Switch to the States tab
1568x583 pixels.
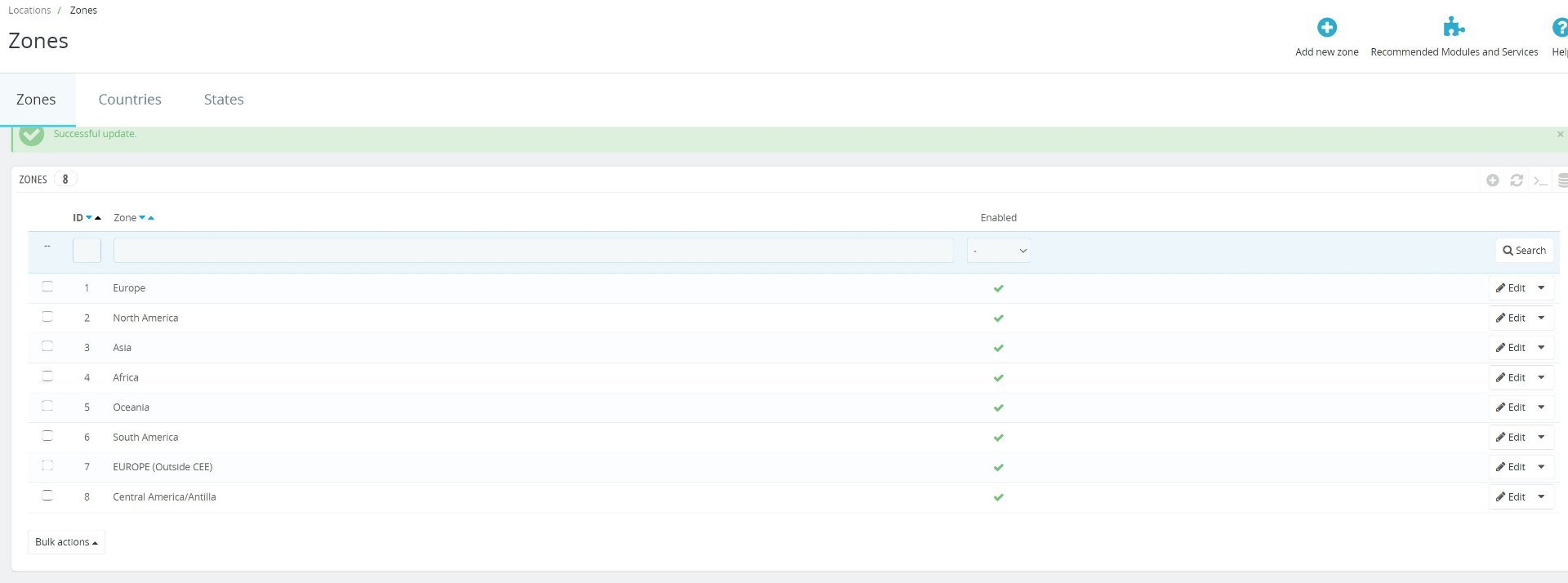click(x=224, y=100)
